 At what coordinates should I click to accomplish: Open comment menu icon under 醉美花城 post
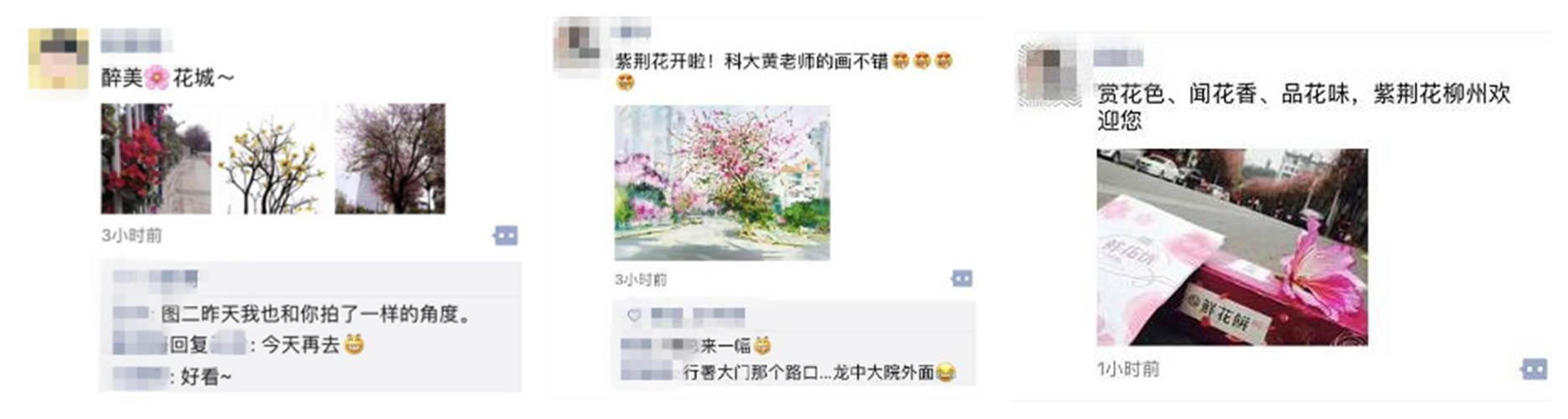[505, 236]
